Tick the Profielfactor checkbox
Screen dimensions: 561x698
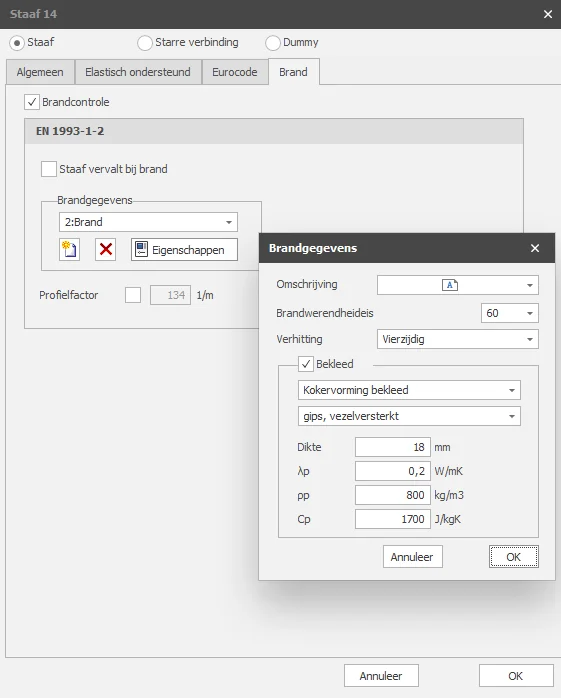tap(133, 295)
